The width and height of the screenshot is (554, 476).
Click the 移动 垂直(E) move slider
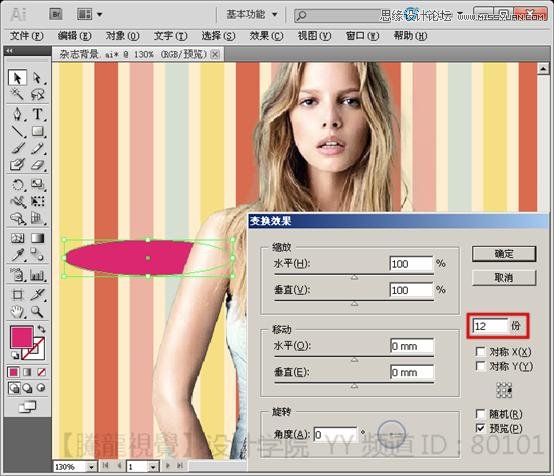pyautogui.click(x=354, y=385)
